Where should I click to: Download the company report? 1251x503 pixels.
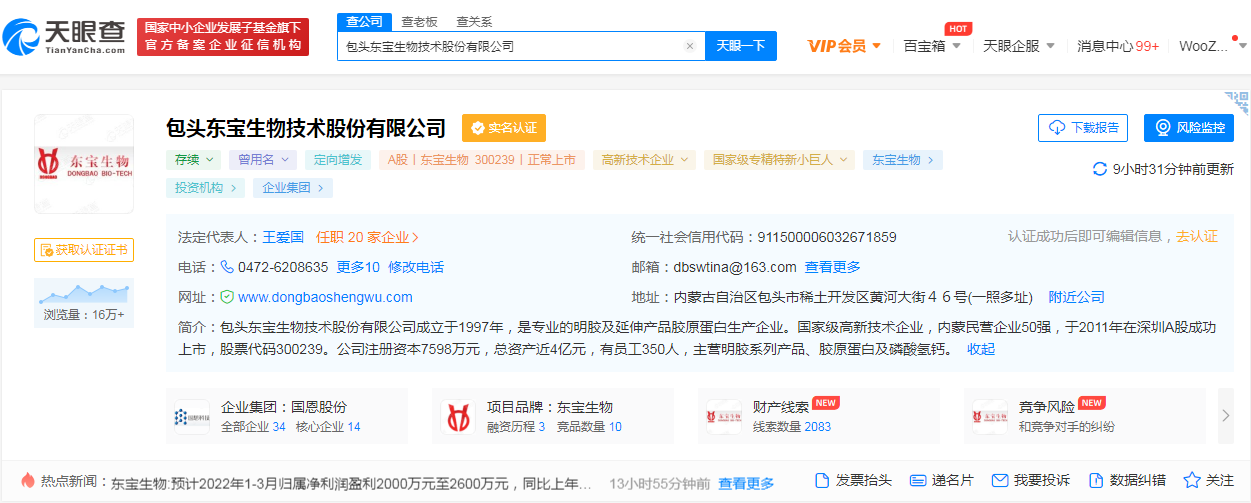click(1083, 128)
